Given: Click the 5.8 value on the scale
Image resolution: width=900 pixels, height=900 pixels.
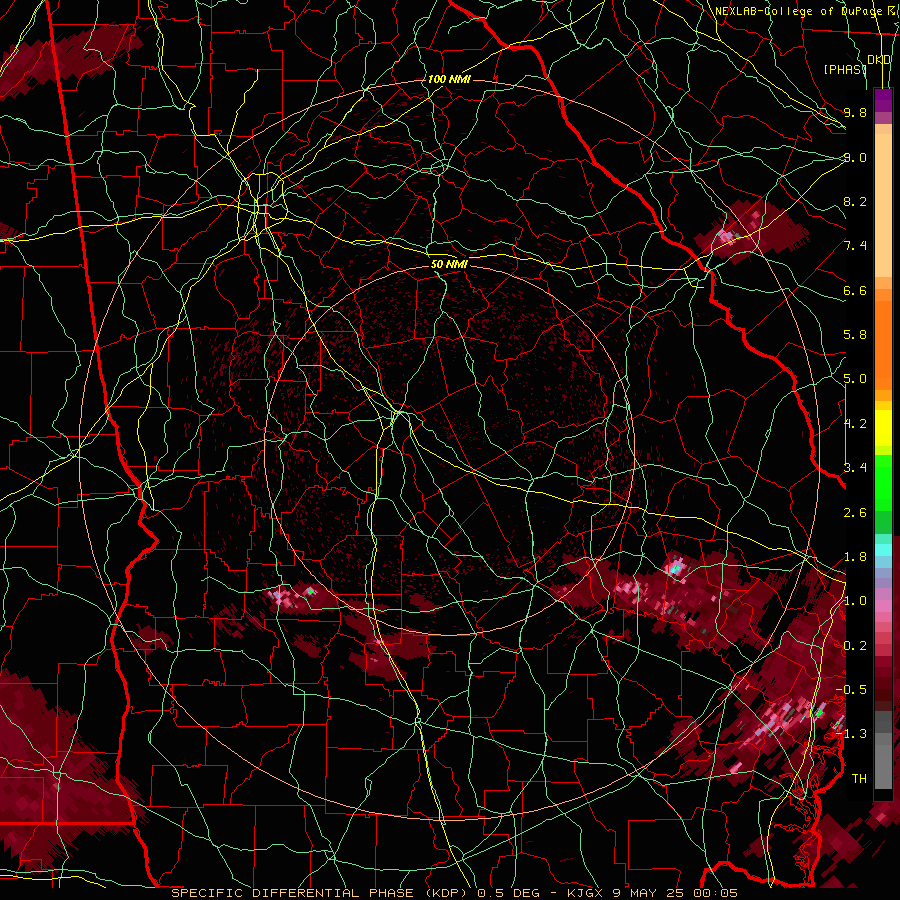Looking at the screenshot, I should coord(855,335).
